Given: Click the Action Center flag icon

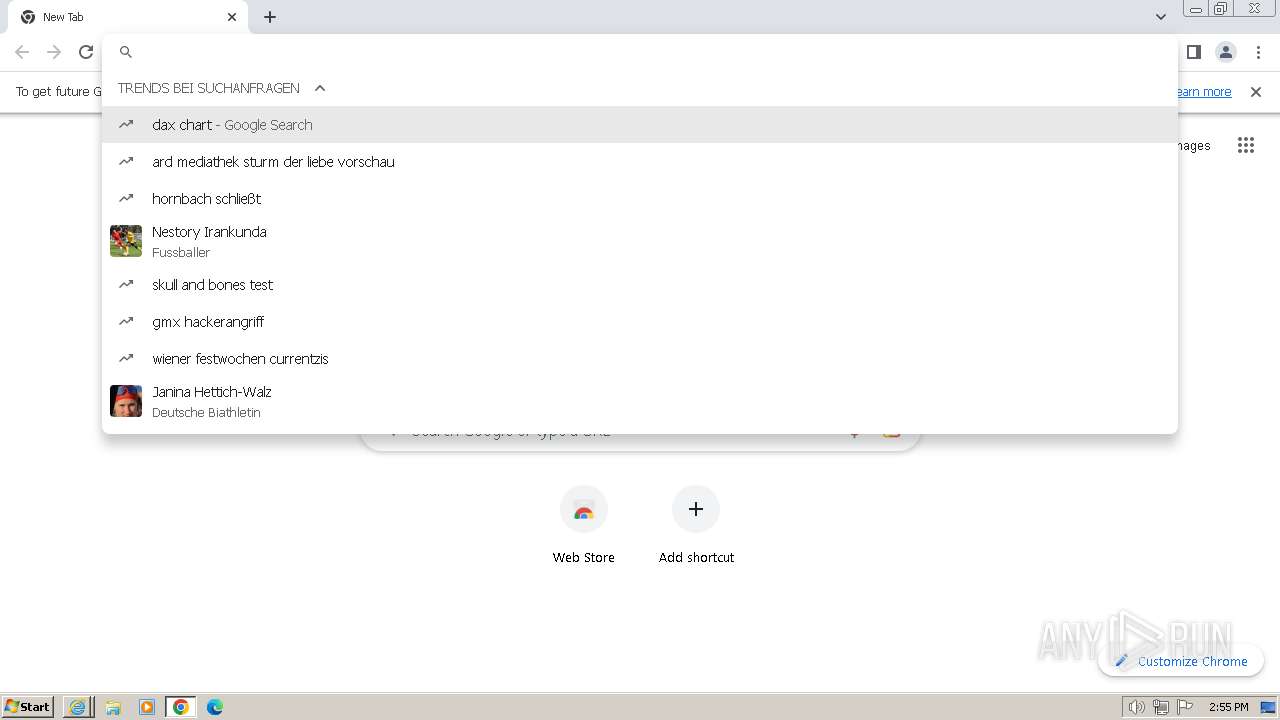Looking at the screenshot, I should pyautogui.click(x=1185, y=707).
